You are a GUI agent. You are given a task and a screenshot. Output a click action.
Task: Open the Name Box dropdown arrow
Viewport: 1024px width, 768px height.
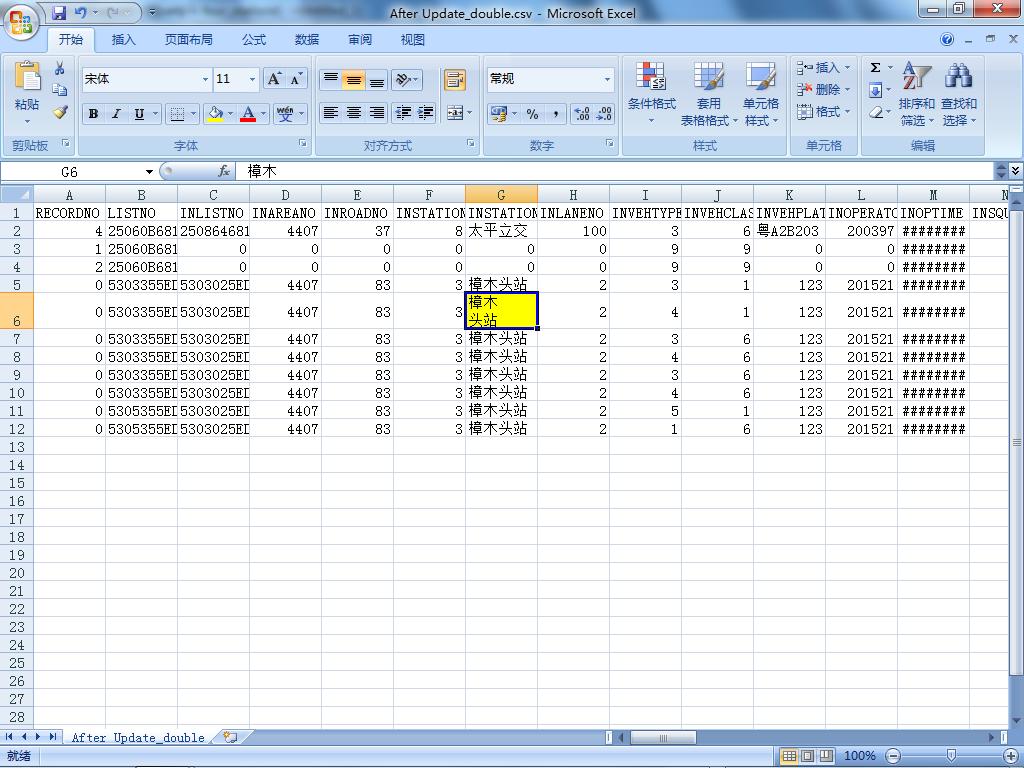pyautogui.click(x=149, y=172)
